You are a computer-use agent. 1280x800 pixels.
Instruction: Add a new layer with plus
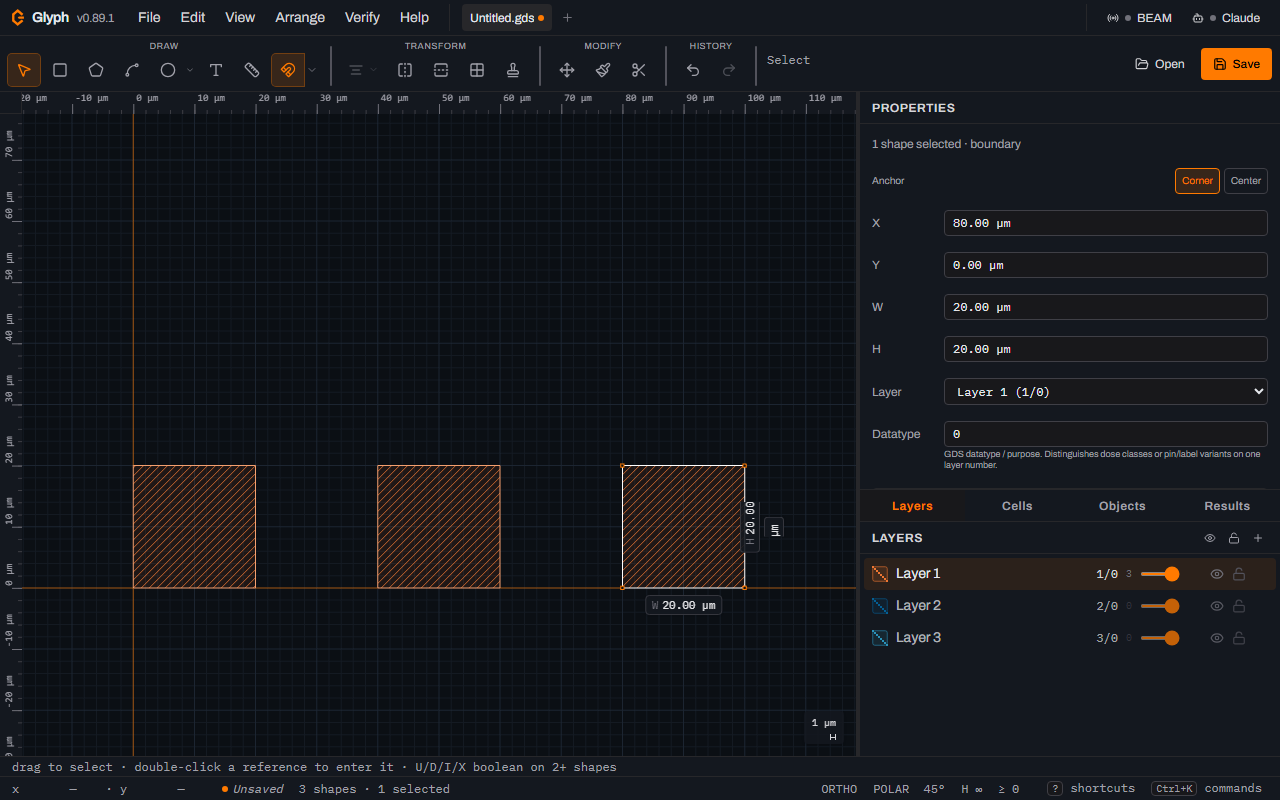click(1258, 538)
